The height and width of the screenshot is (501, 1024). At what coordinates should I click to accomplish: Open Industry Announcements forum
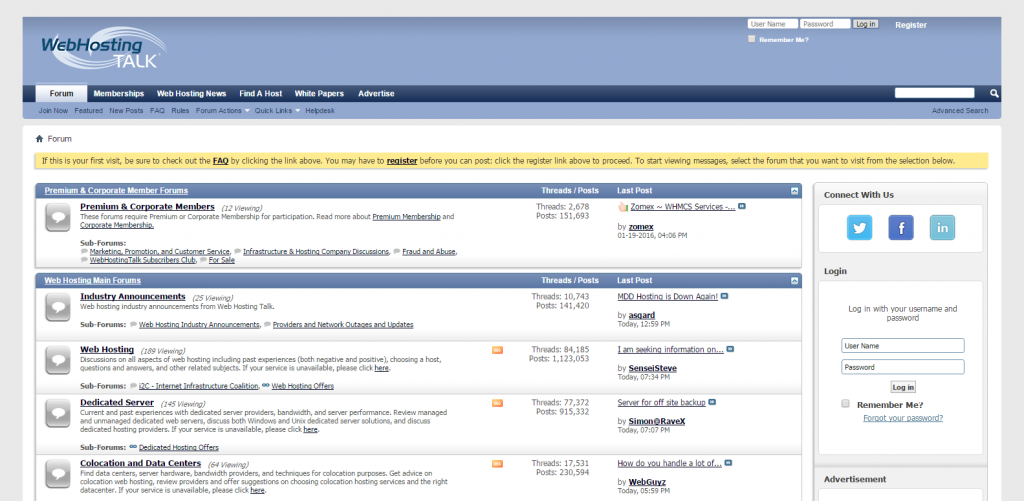tap(133, 297)
